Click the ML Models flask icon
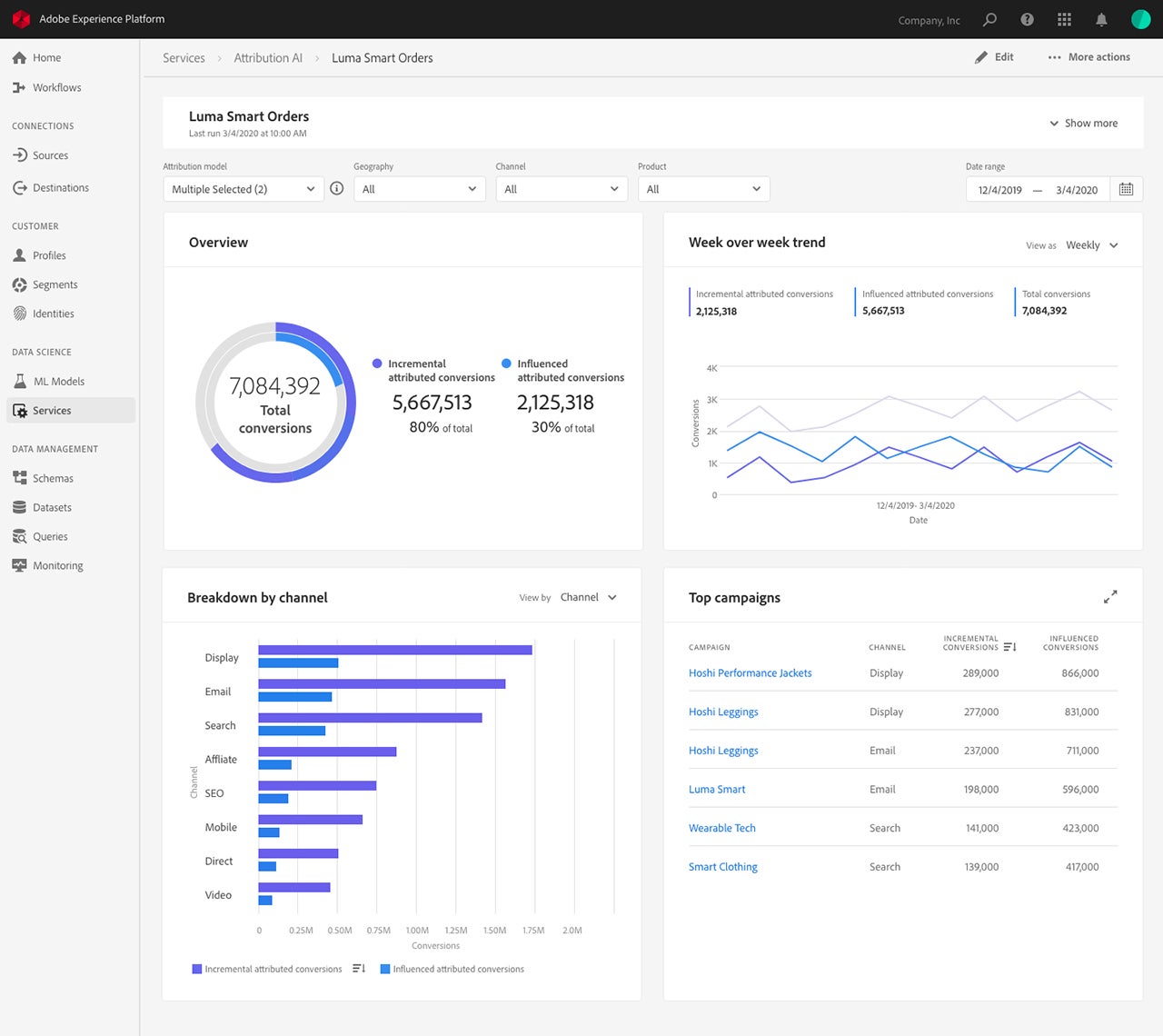This screenshot has height=1036, width=1163. tap(20, 381)
